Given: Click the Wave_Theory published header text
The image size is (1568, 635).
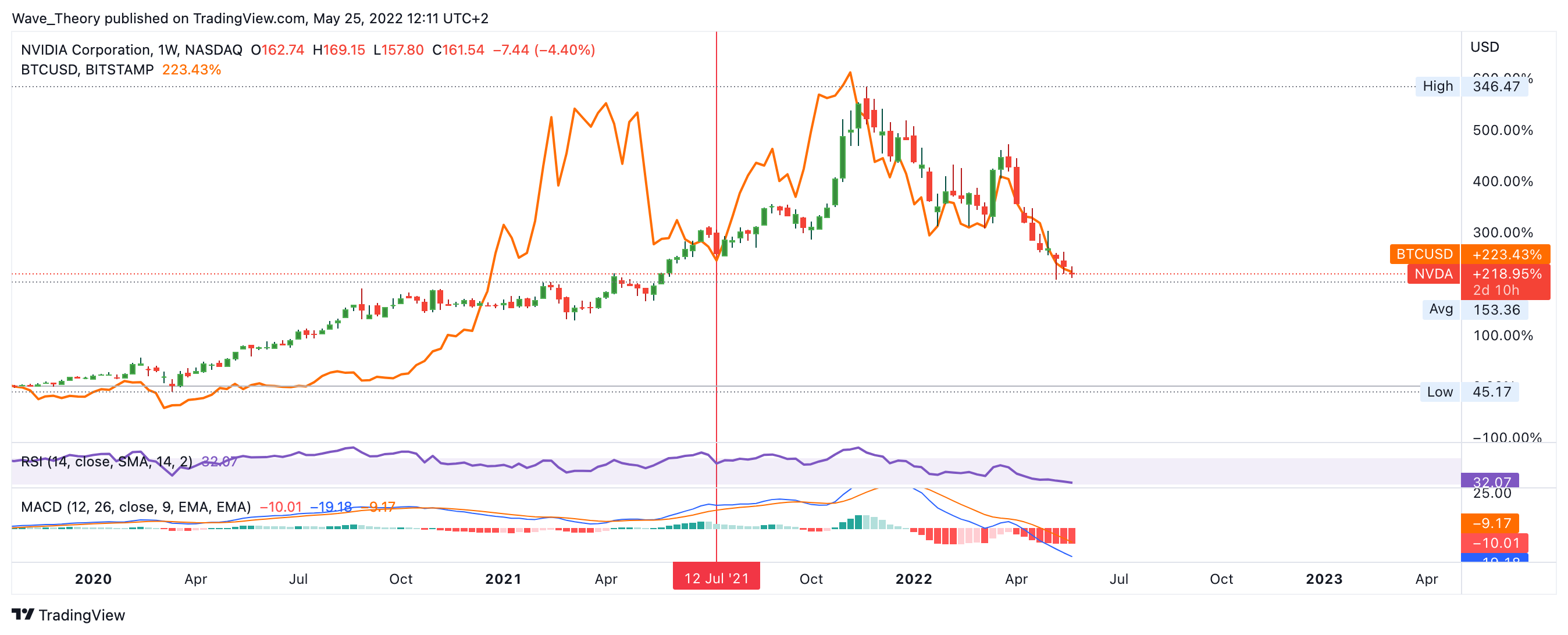Looking at the screenshot, I should click(x=250, y=18).
